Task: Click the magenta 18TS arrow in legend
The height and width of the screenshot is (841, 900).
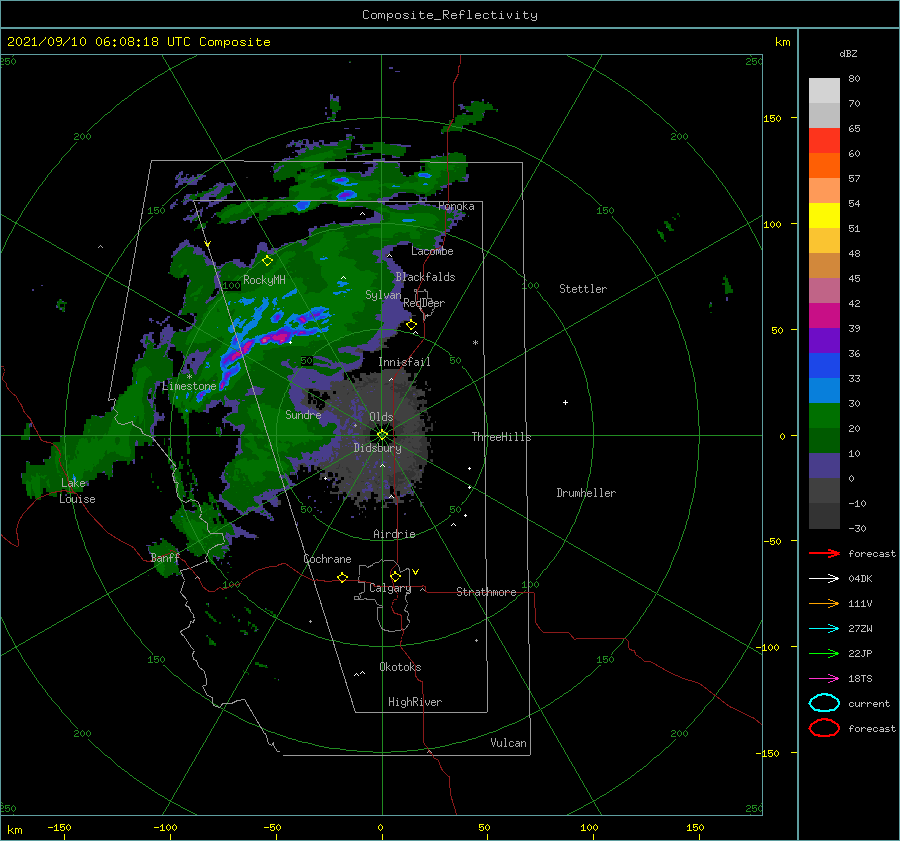Action: (x=824, y=679)
